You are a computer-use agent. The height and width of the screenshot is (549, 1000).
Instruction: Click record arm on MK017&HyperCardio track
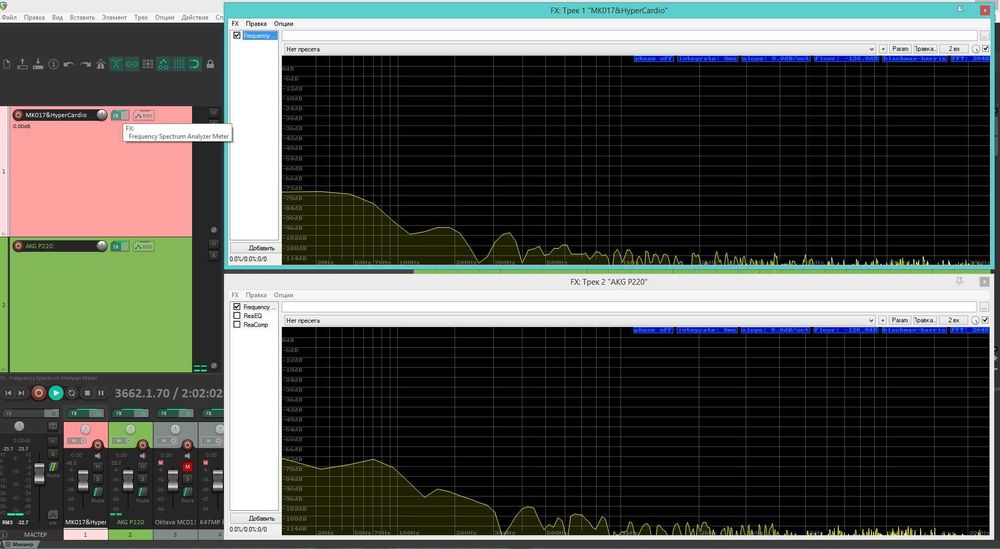pyautogui.click(x=18, y=115)
